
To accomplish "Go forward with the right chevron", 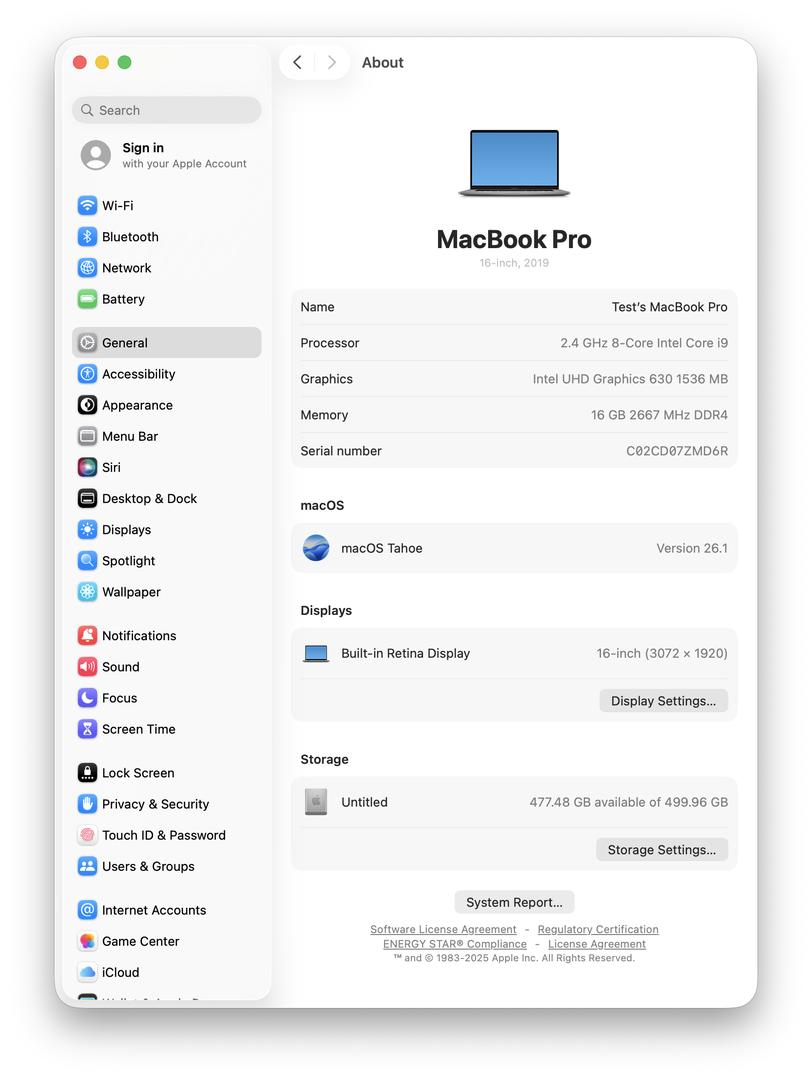I will 331,62.
